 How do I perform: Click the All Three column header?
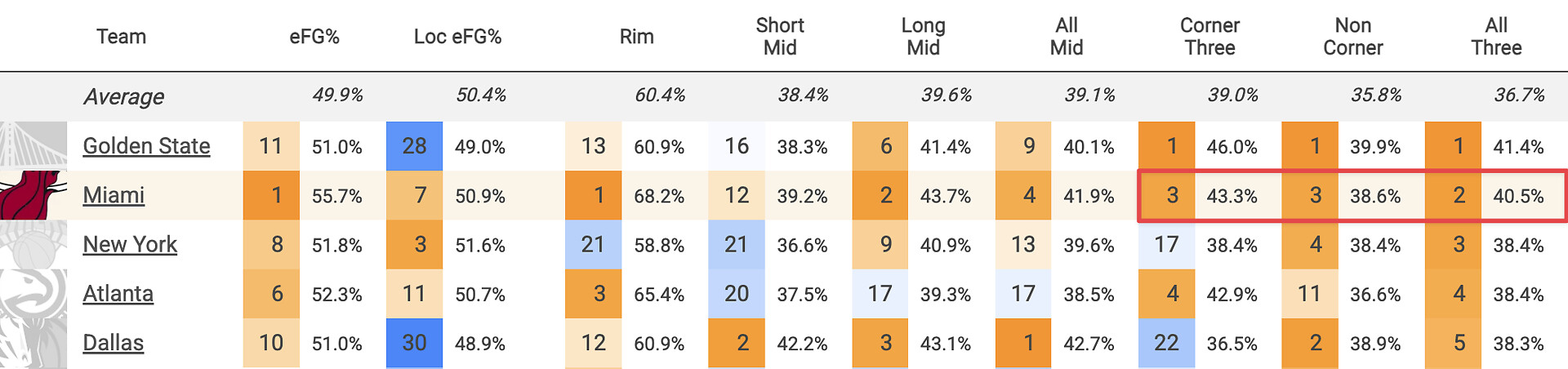click(x=1496, y=37)
